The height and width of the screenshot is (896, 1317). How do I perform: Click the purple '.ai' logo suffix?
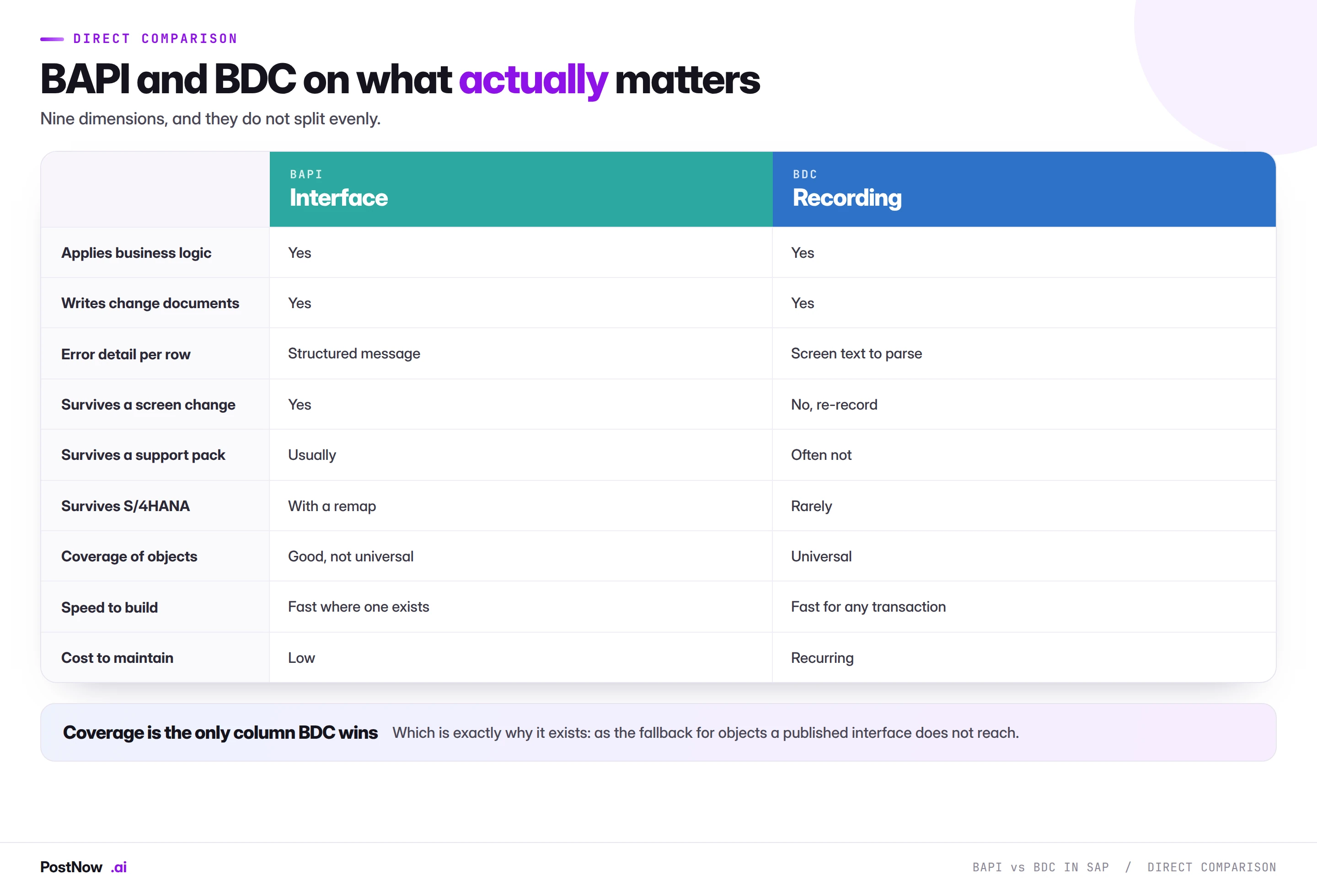point(118,867)
